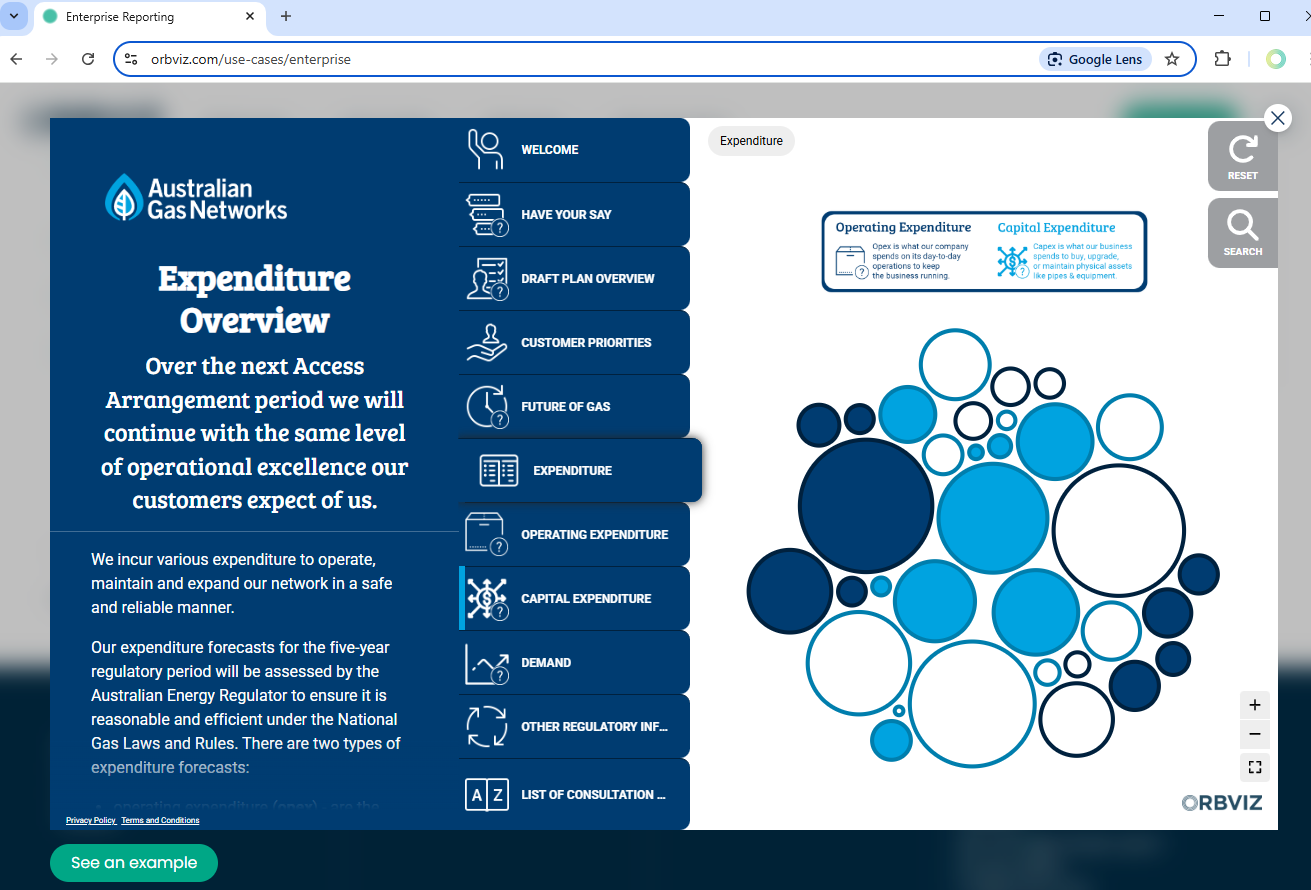Screen dimensions: 1311x890
Task: Zoom out of the bubble chart
Action: point(1255,735)
